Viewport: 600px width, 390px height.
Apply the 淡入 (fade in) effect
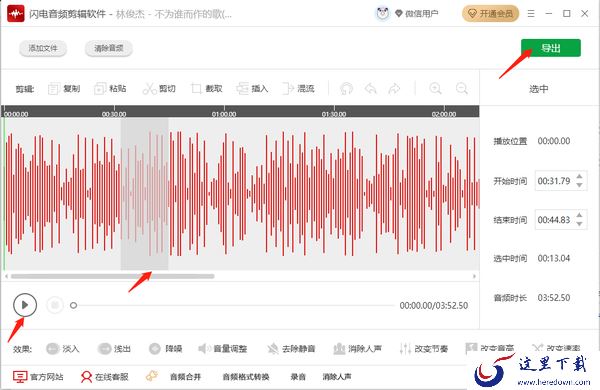(63, 349)
